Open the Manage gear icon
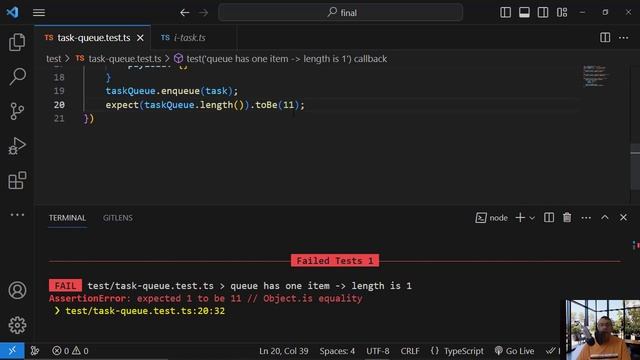 click(17, 325)
